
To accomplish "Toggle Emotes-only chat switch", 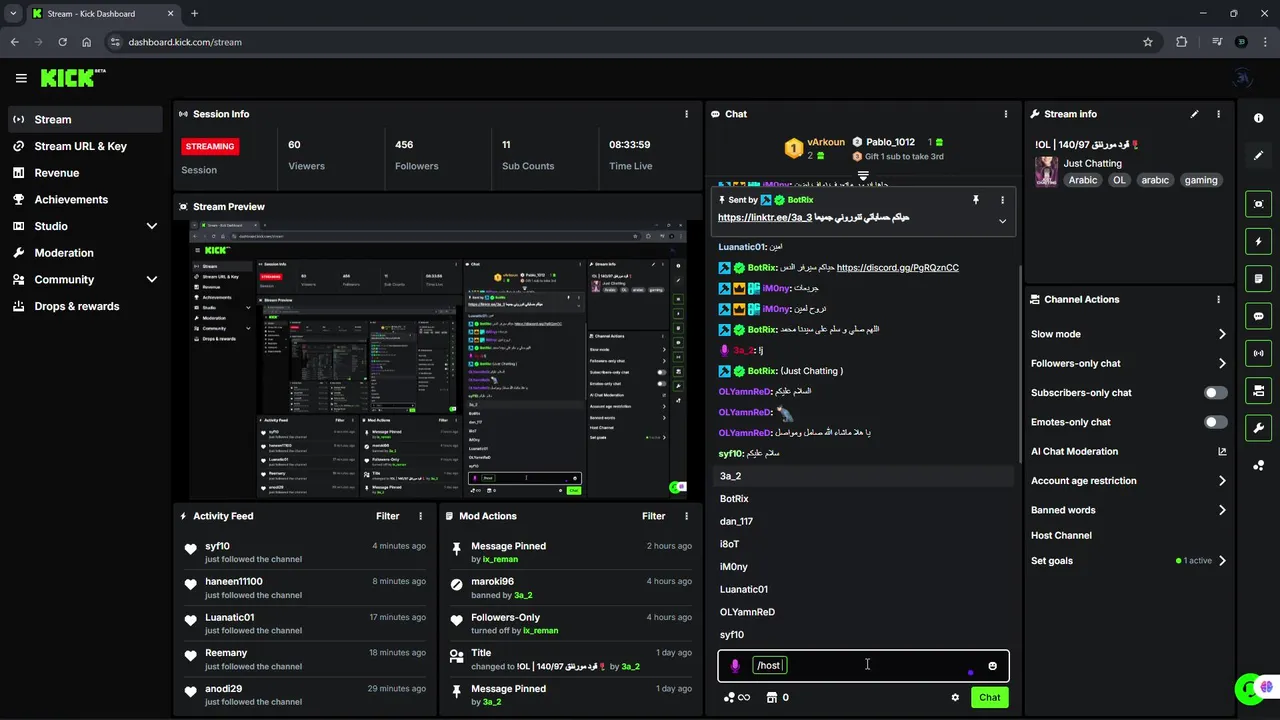I will tap(1216, 422).
